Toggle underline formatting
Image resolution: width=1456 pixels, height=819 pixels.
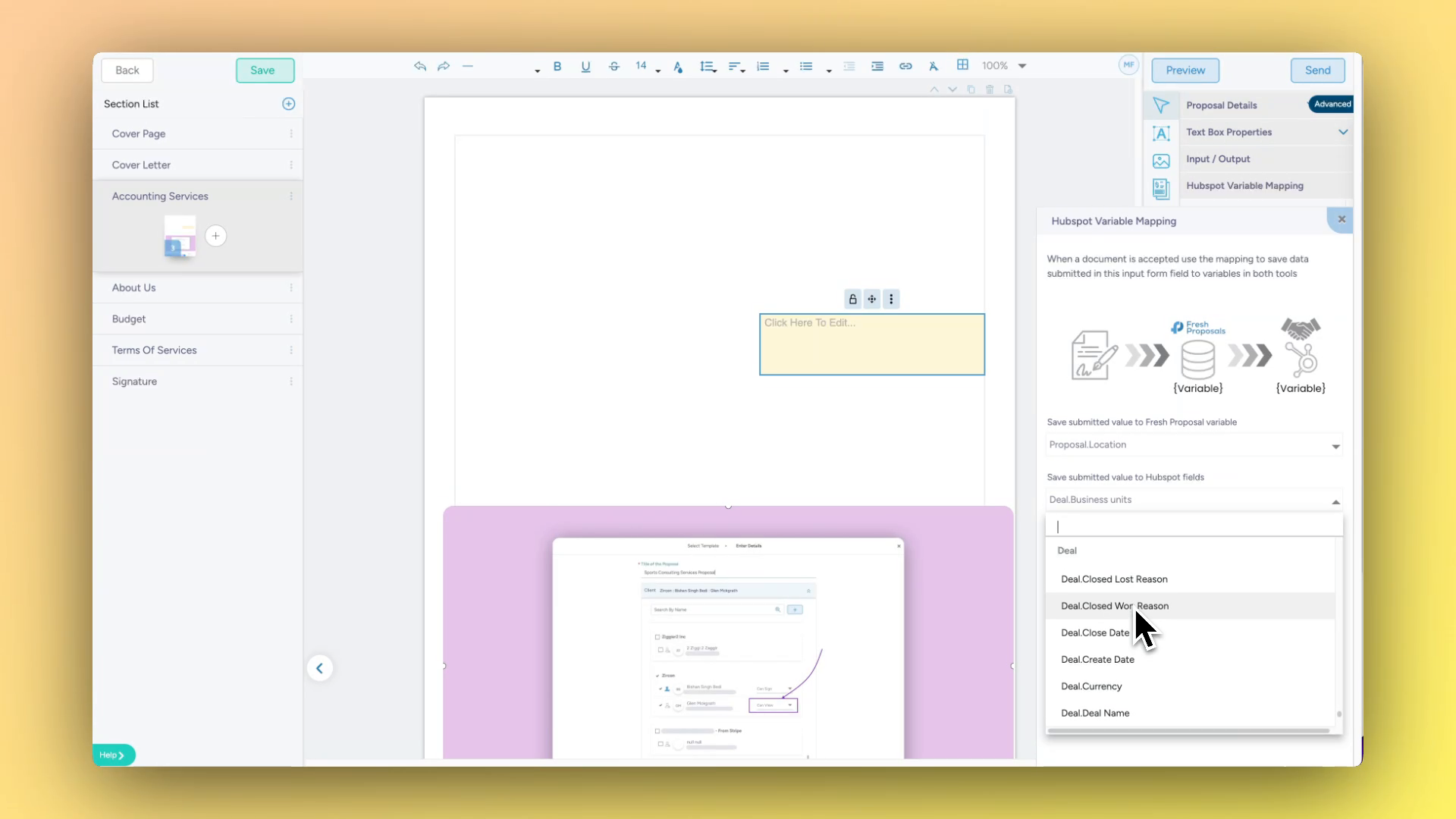pos(585,66)
